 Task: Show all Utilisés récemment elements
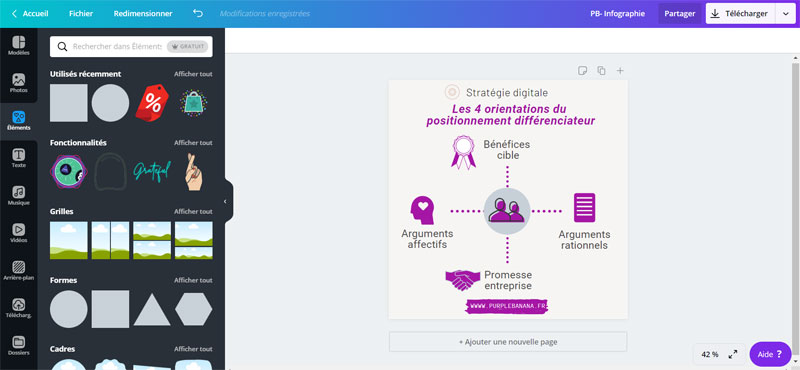click(193, 74)
